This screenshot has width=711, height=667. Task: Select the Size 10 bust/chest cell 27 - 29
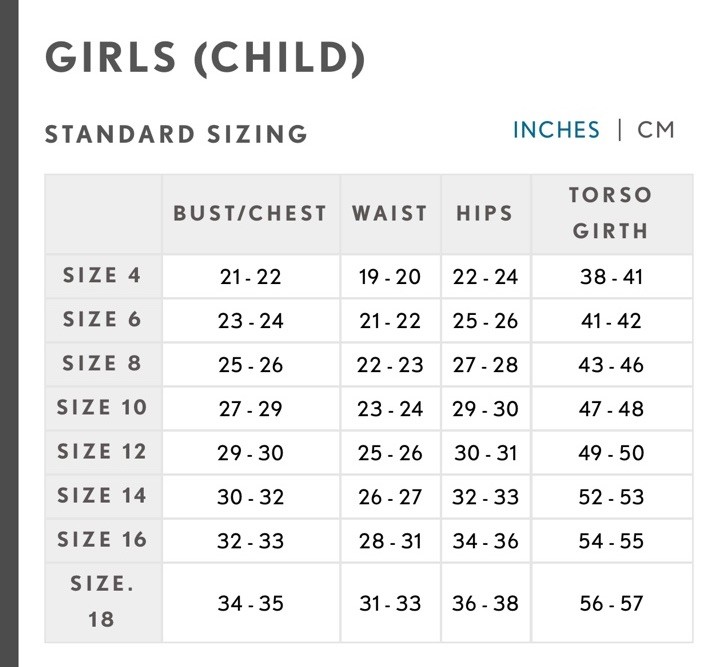click(x=250, y=409)
